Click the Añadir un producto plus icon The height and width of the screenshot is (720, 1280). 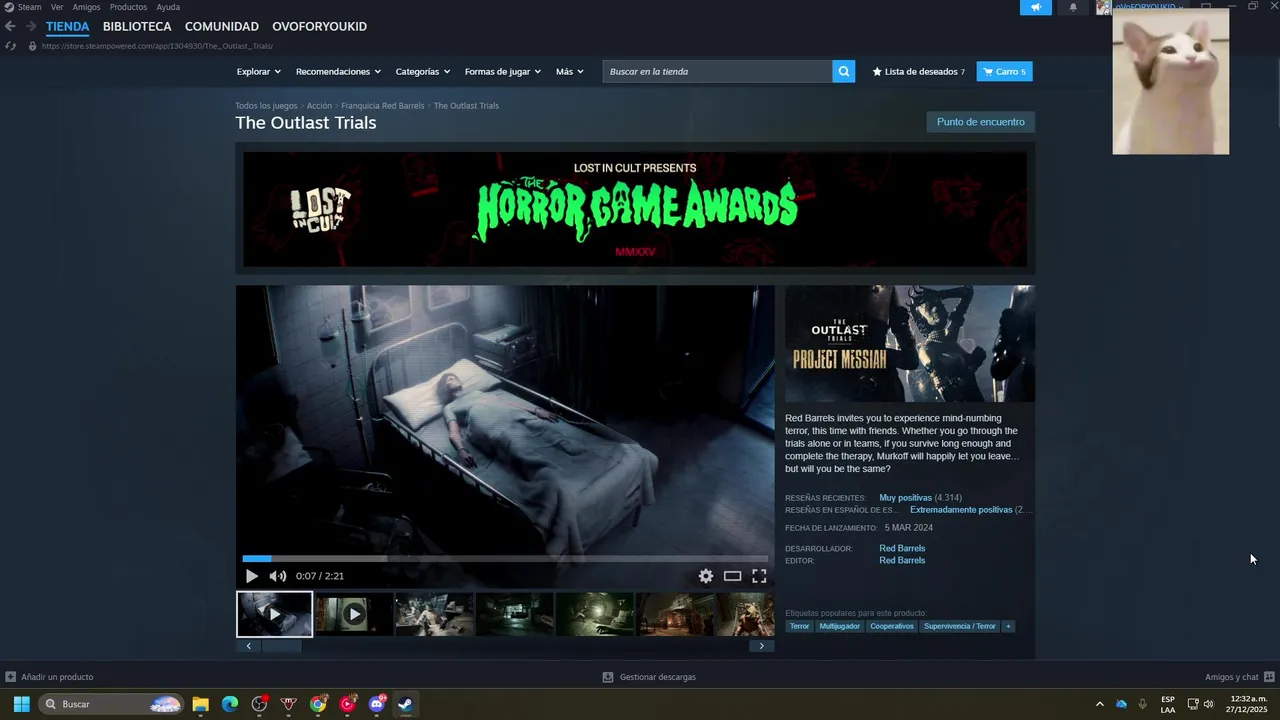click(10, 677)
